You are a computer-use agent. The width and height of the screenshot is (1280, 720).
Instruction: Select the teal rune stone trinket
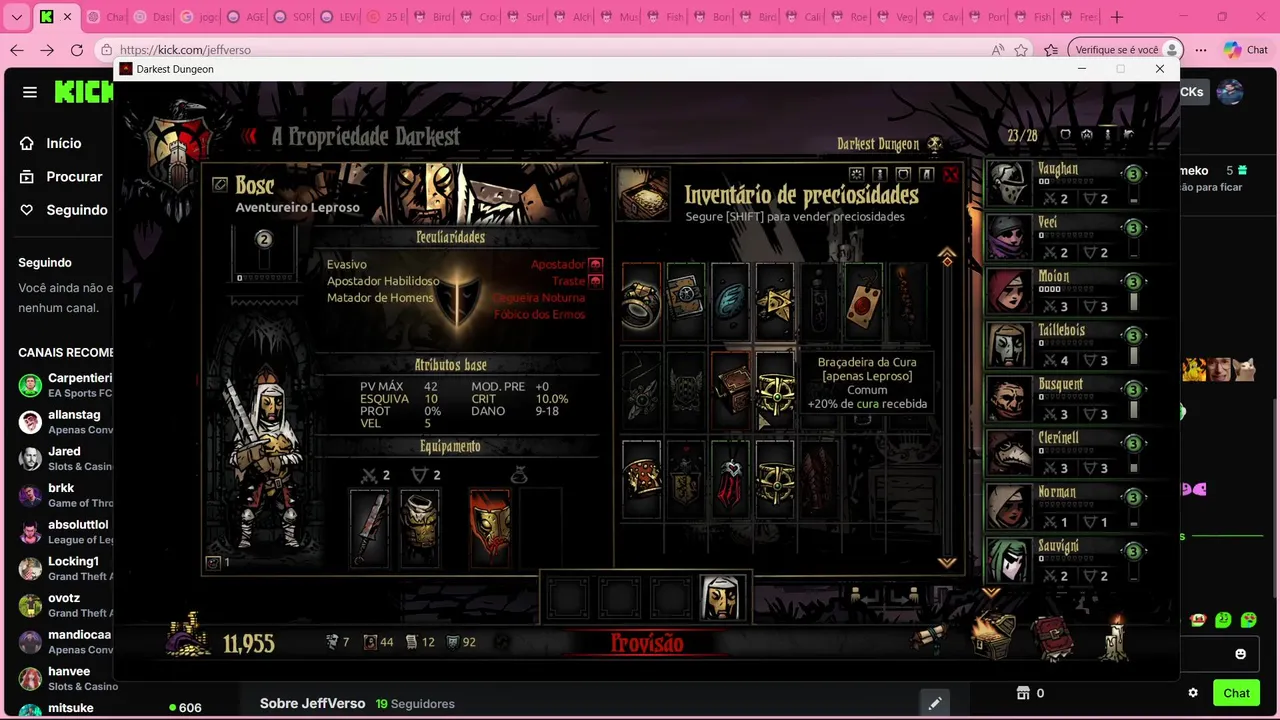click(730, 303)
